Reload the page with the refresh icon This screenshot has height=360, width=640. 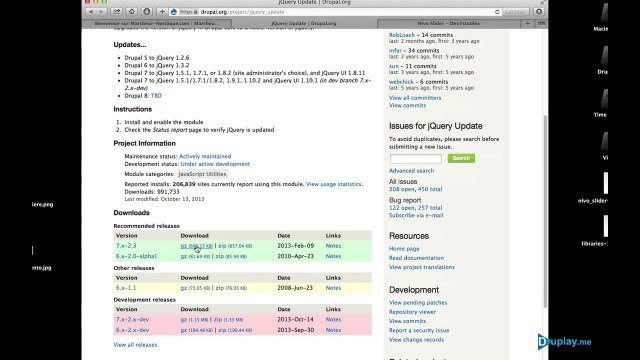tap(497, 12)
